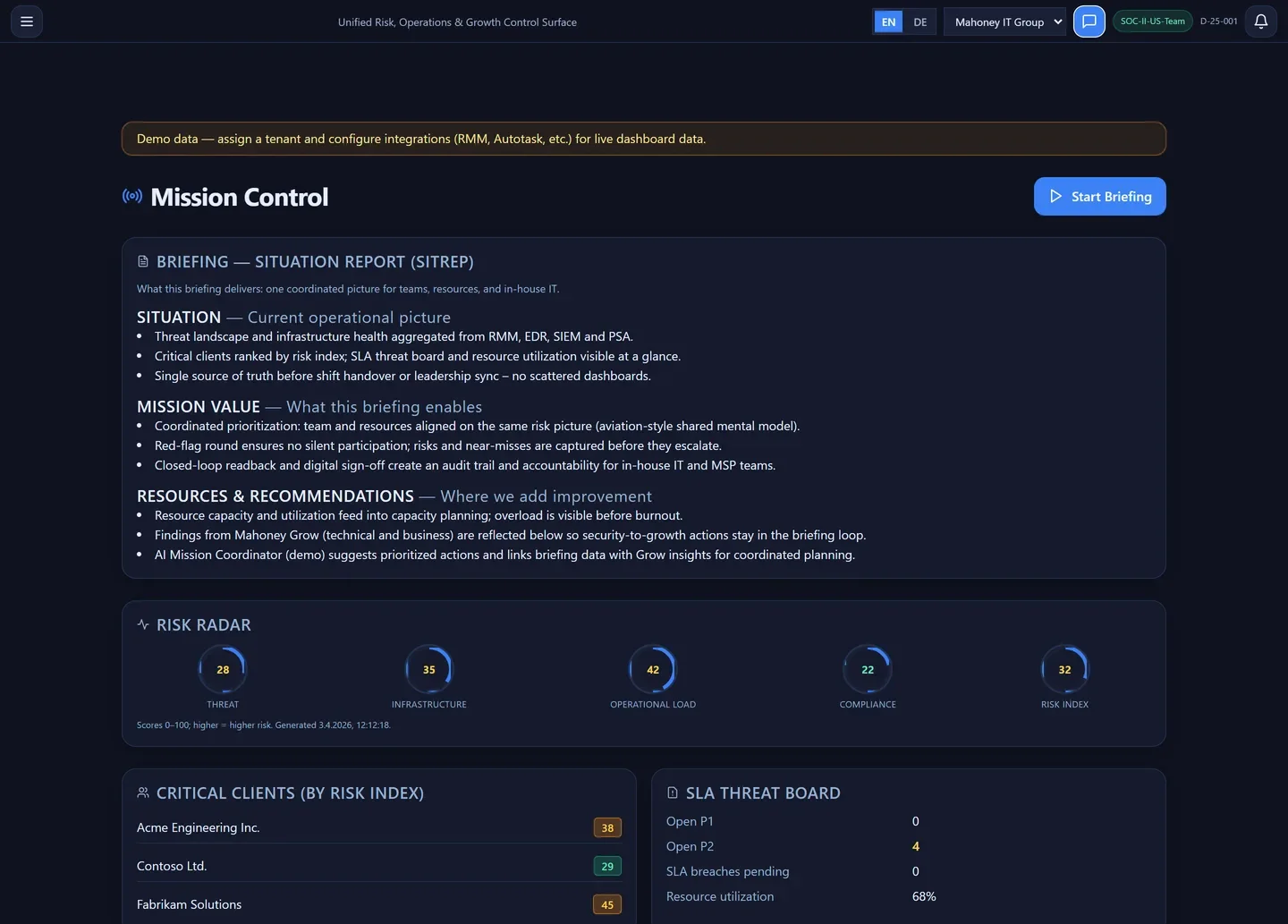Click the demo data integration banner
Image resolution: width=1288 pixels, height=924 pixels.
click(643, 138)
